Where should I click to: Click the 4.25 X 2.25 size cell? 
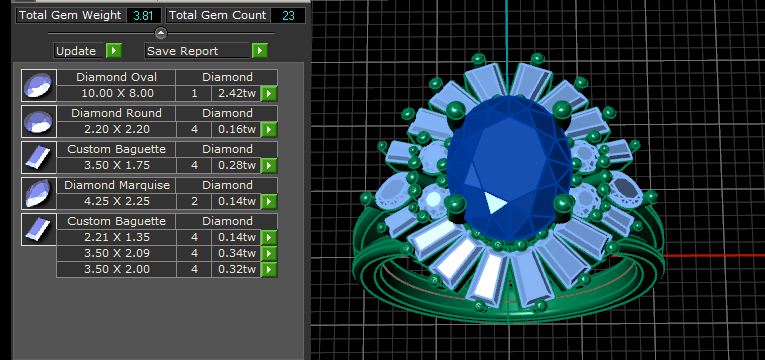pyautogui.click(x=116, y=201)
